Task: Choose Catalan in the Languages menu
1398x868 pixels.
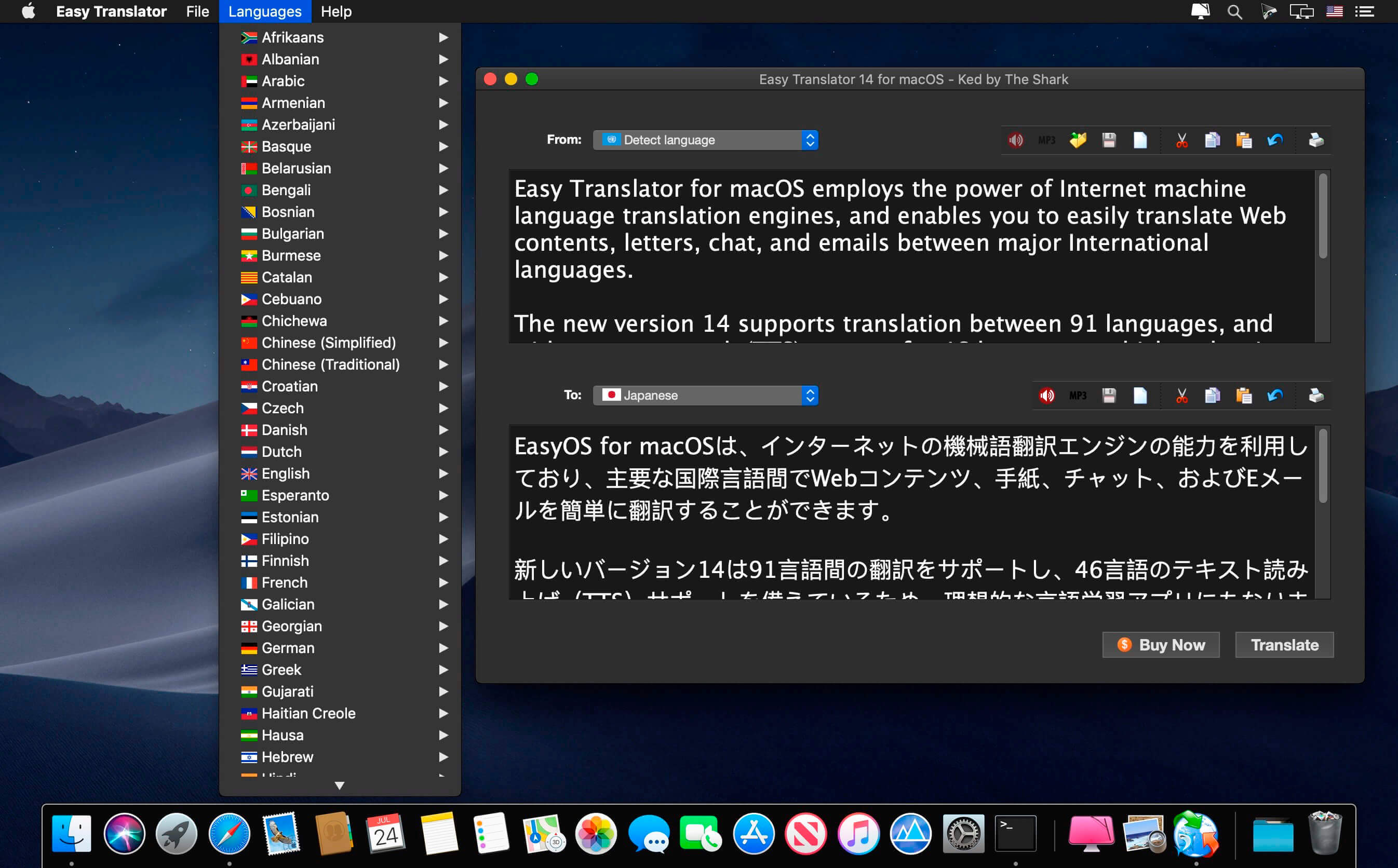Action: 340,277
